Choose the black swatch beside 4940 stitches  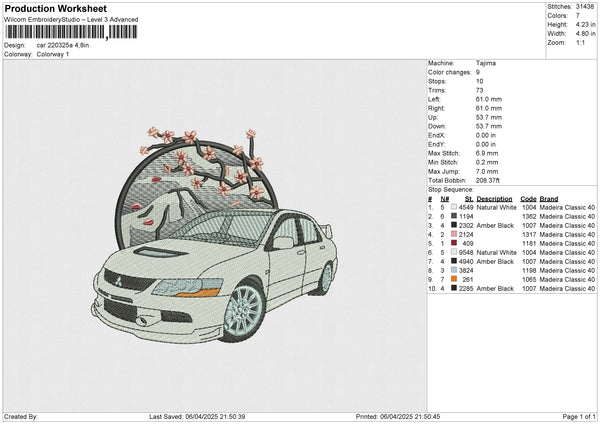(454, 261)
